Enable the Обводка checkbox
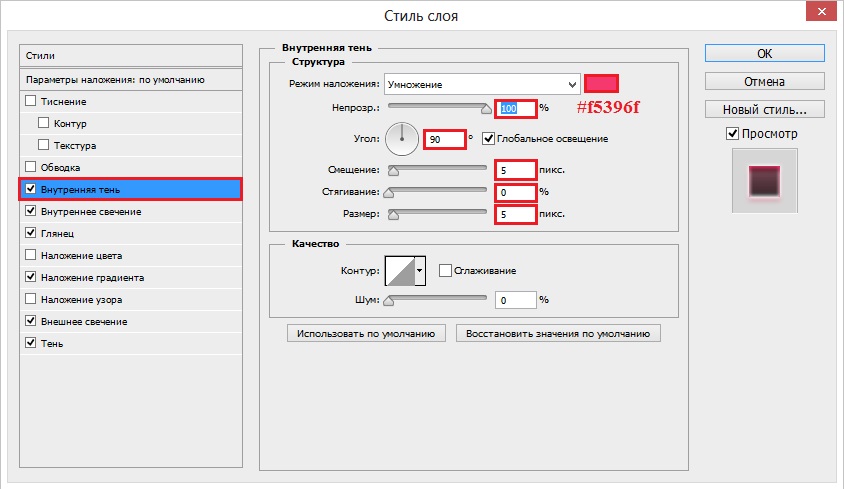This screenshot has width=844, height=489. tap(31, 167)
